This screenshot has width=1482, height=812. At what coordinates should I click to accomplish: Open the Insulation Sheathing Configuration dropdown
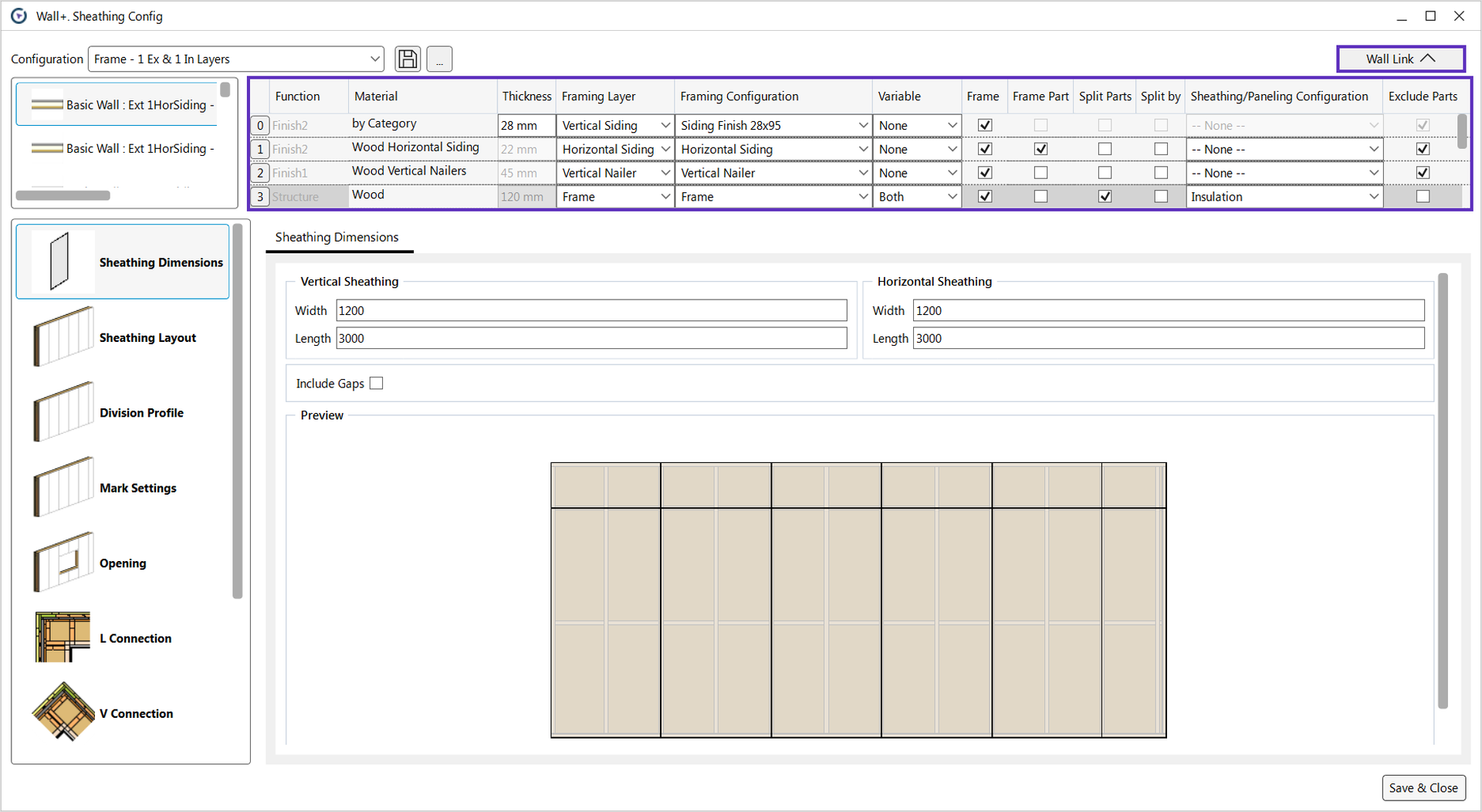(x=1373, y=196)
